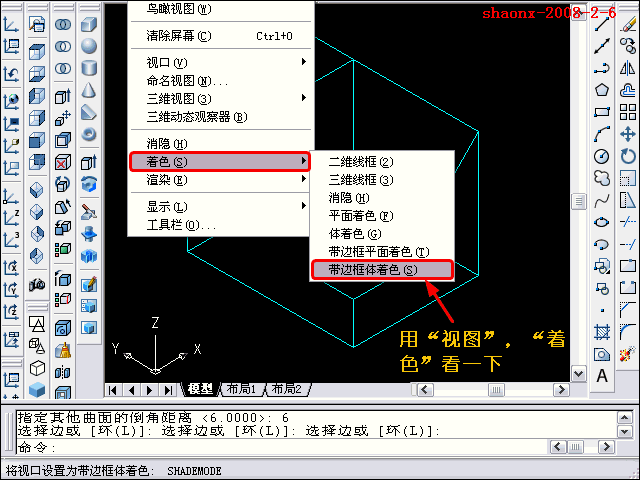Select the Fillet rounded-corner tool
Screen dimensions: 640x480
(x=628, y=331)
